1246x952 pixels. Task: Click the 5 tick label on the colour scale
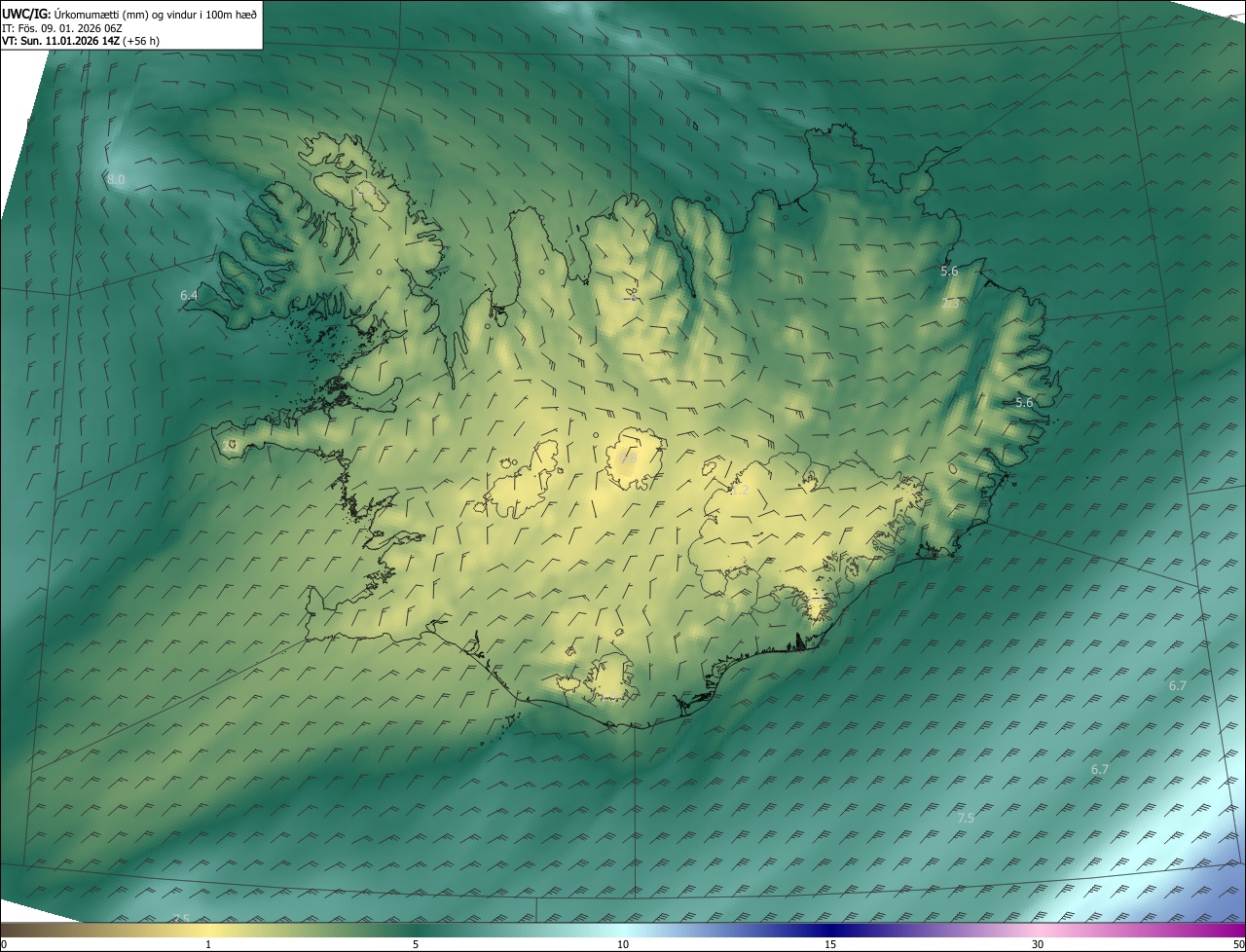click(416, 944)
